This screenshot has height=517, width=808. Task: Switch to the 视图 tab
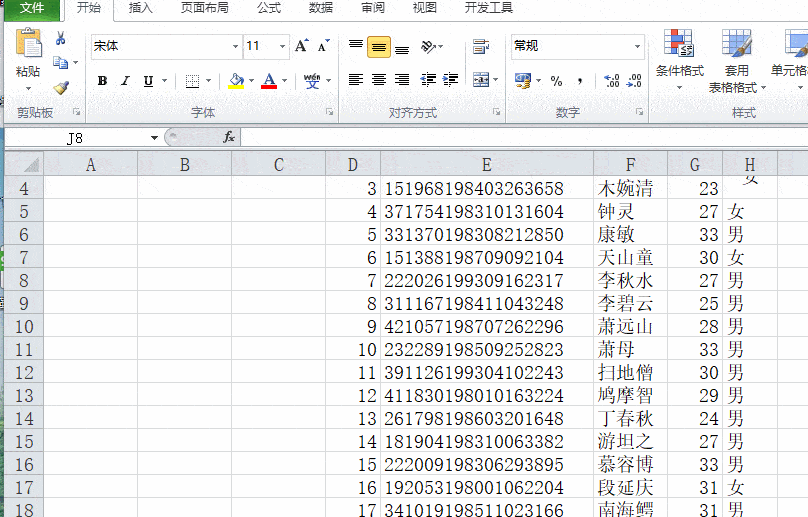point(425,8)
